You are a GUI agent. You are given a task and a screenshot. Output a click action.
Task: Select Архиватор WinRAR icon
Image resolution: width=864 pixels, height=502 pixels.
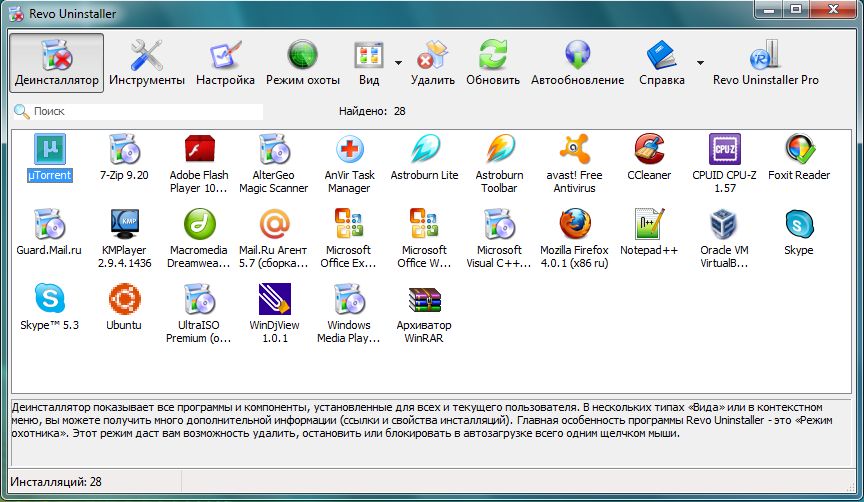tap(424, 299)
